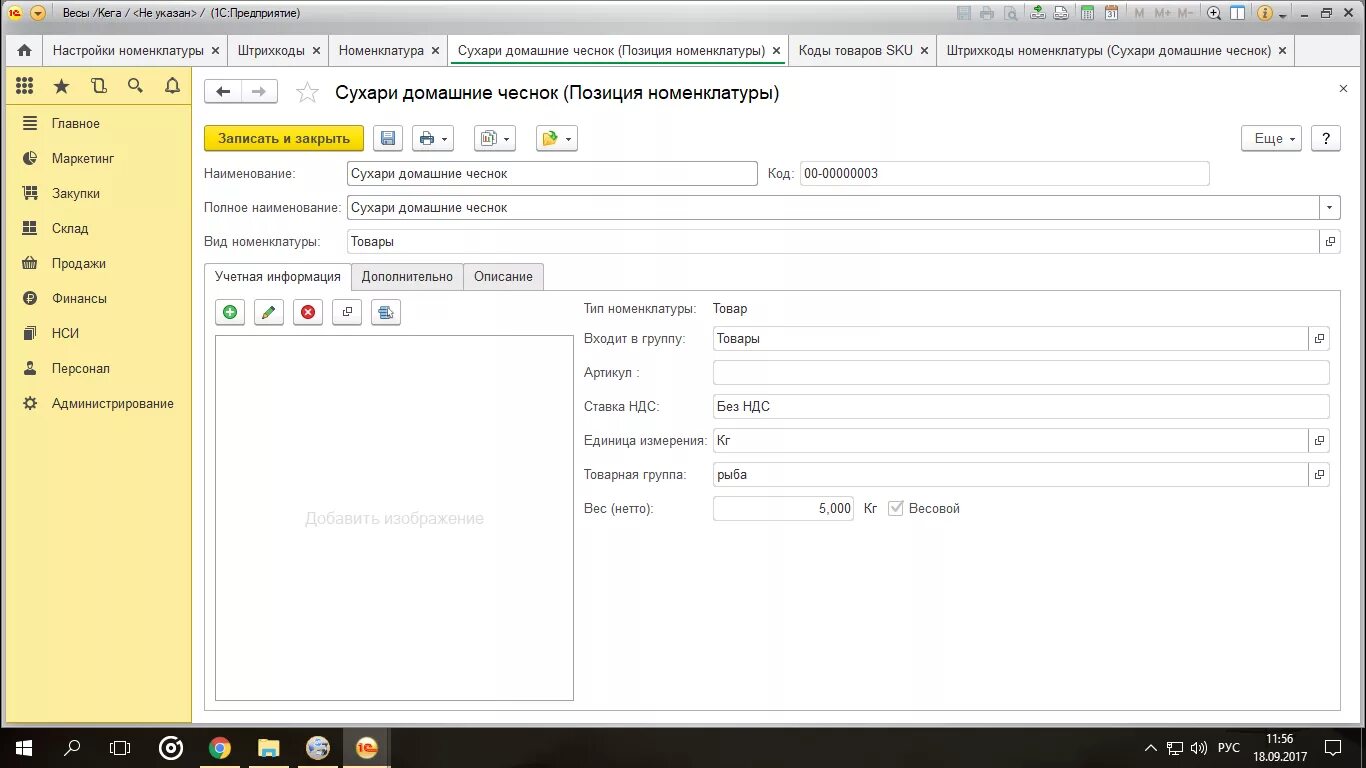This screenshot has height=768, width=1366.
Task: Open the Вид номенклатуры field's open button
Action: pyautogui.click(x=1330, y=241)
